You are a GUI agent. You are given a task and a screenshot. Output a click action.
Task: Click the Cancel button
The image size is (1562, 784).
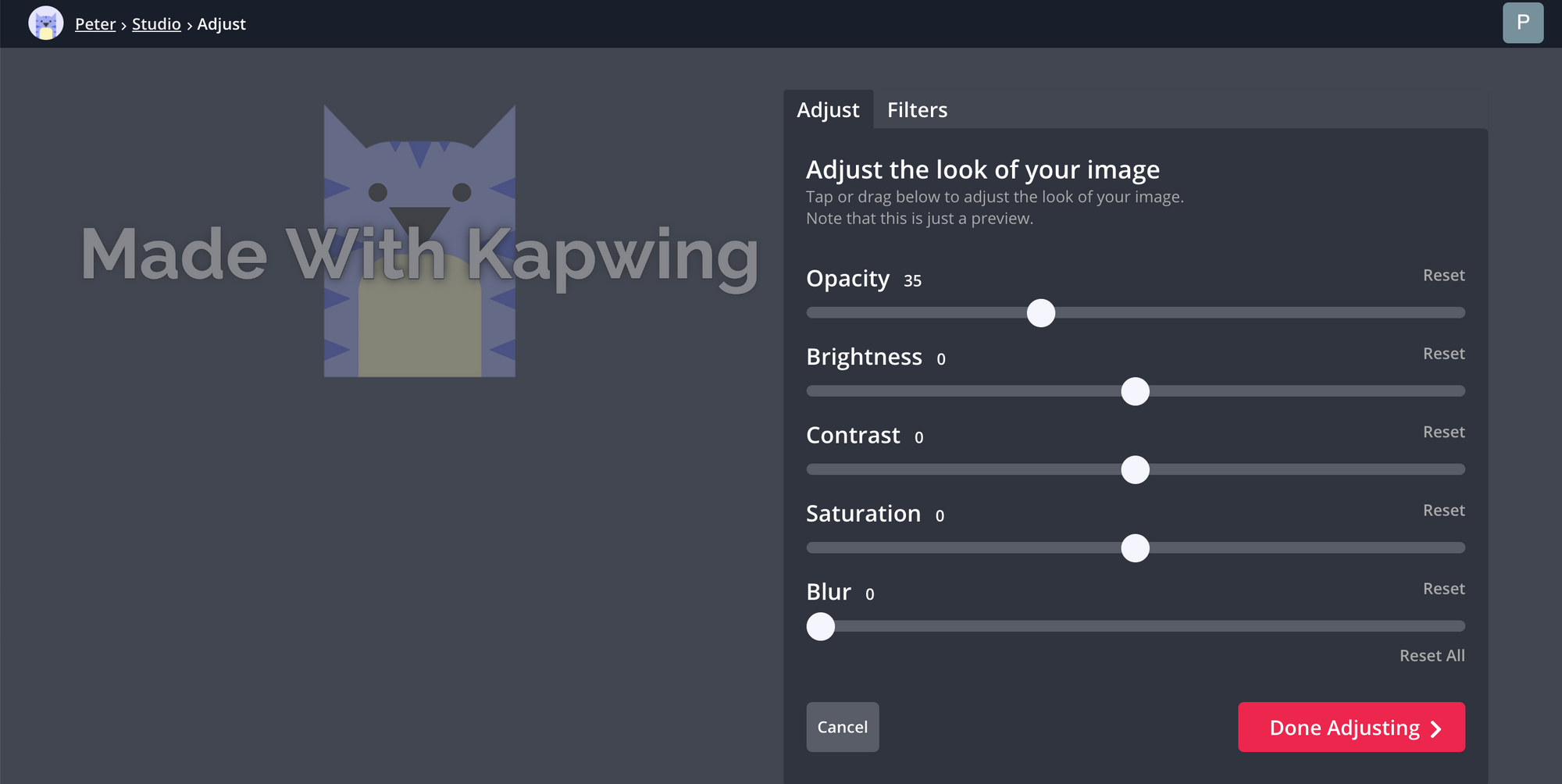click(x=842, y=727)
